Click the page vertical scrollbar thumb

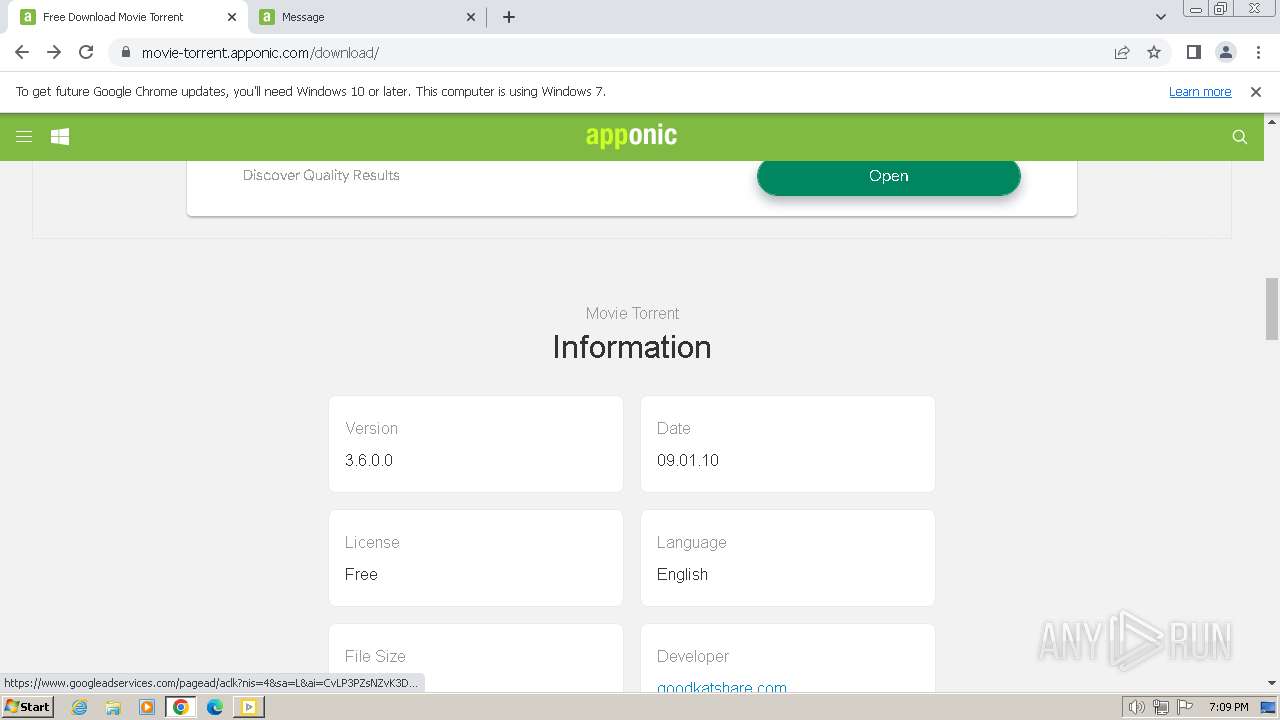click(1272, 309)
